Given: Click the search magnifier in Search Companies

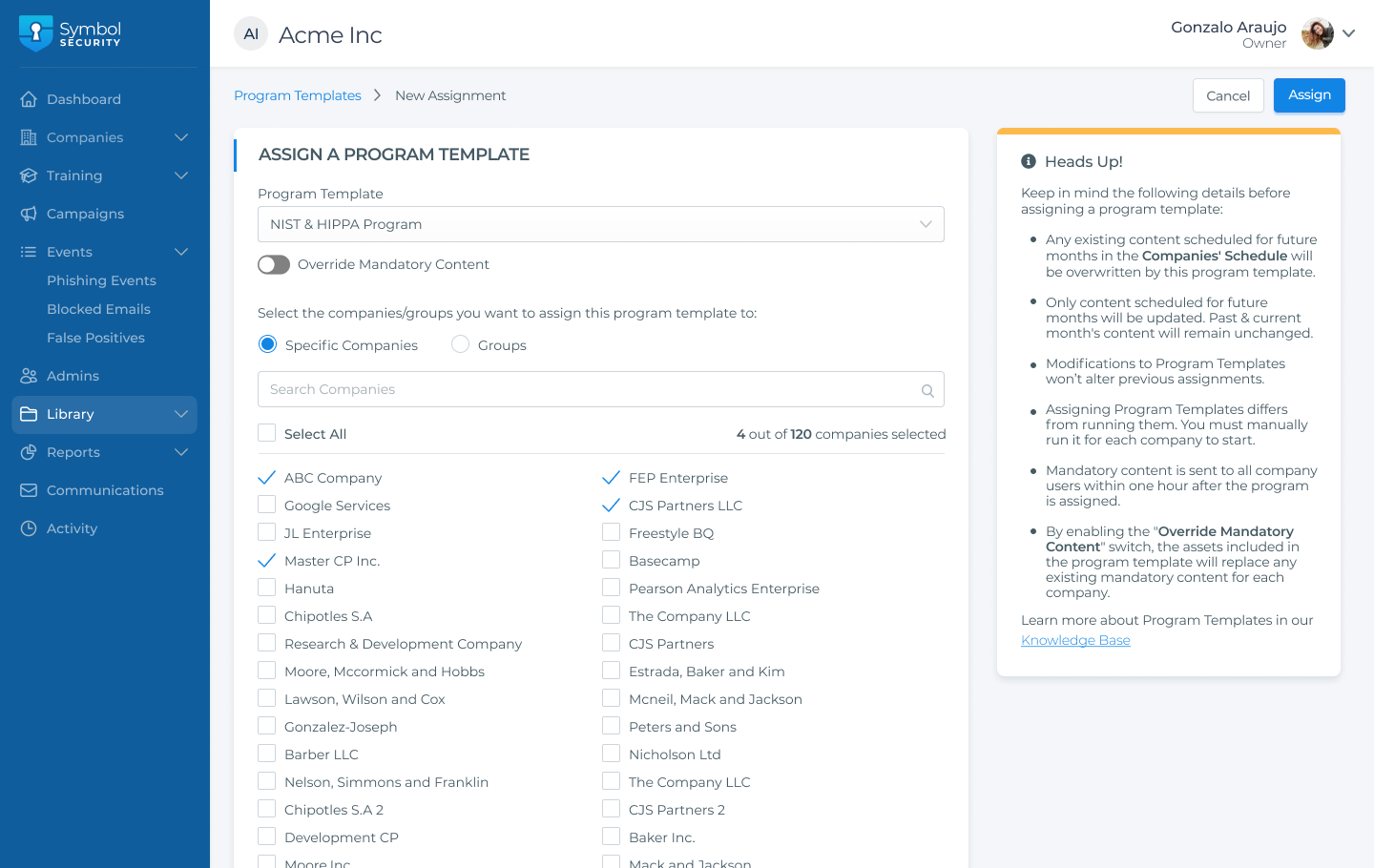Looking at the screenshot, I should (926, 390).
